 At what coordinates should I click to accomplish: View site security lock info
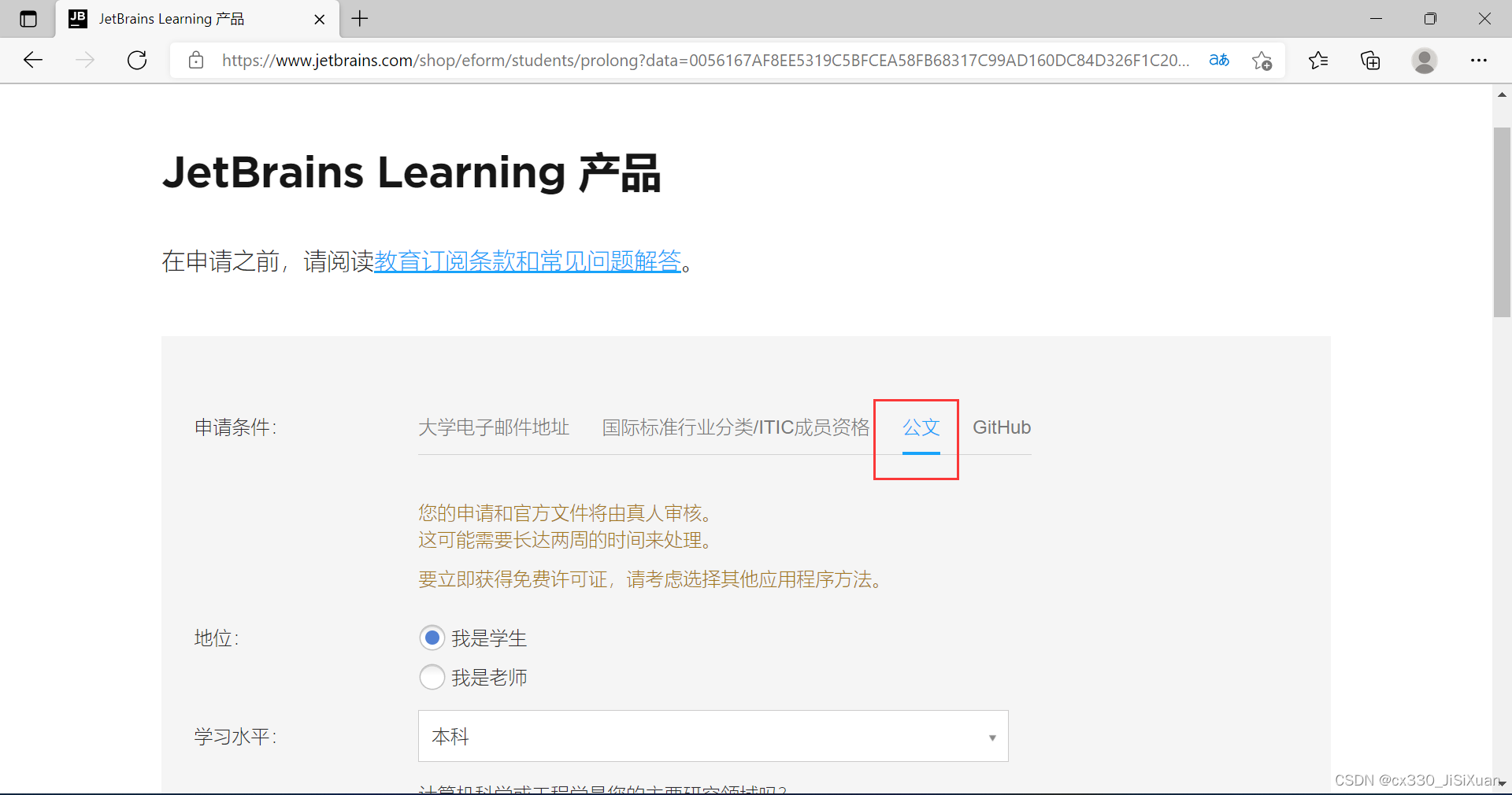point(196,60)
